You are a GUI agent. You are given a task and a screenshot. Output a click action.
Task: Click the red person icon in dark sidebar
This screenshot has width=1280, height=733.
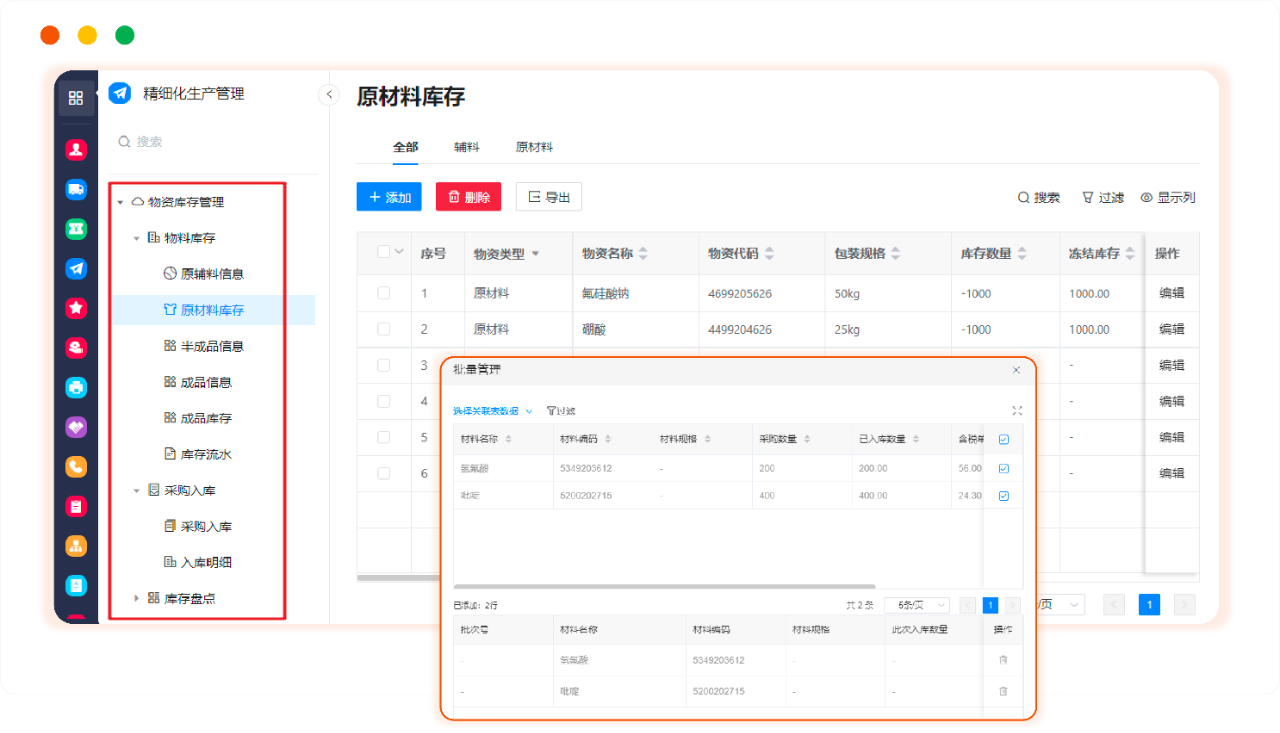pos(76,150)
